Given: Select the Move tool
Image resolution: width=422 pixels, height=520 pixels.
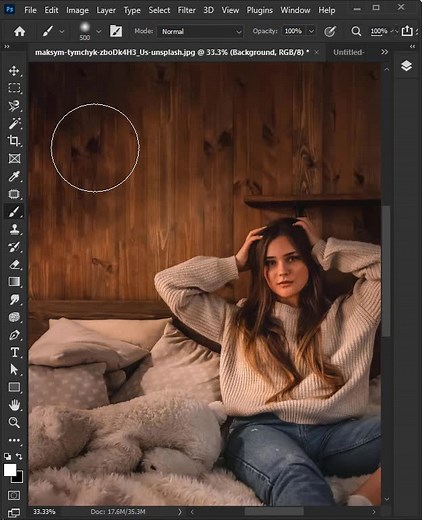Looking at the screenshot, I should 14,71.
